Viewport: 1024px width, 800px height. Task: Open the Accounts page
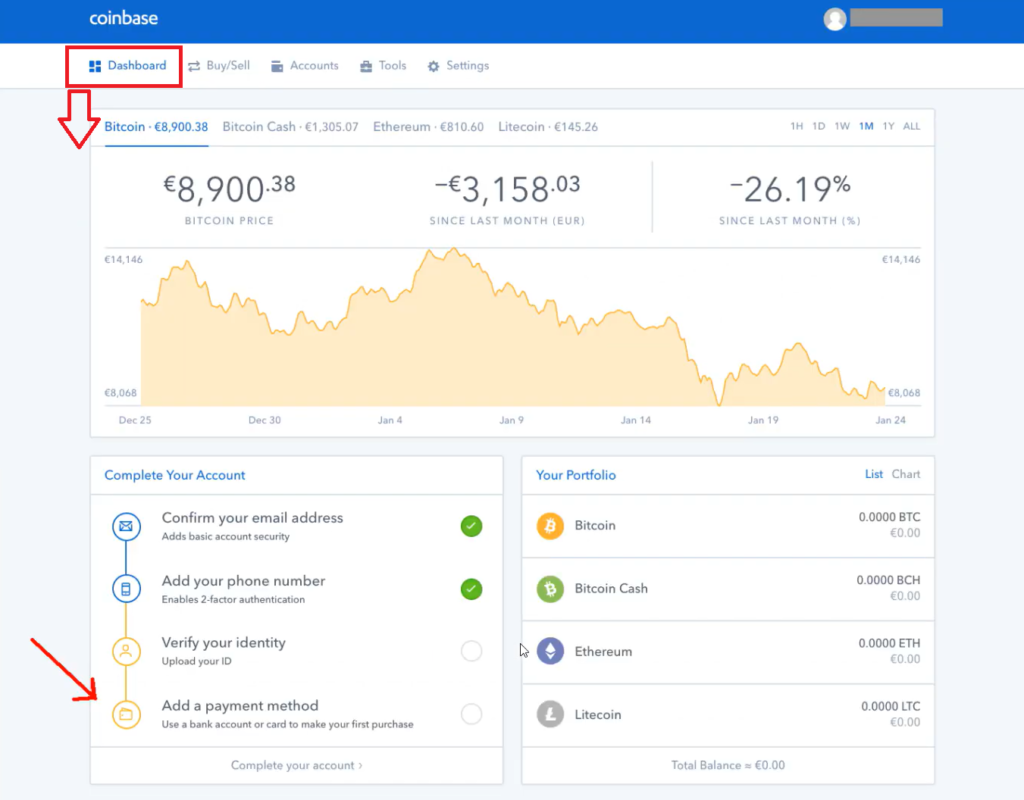305,66
